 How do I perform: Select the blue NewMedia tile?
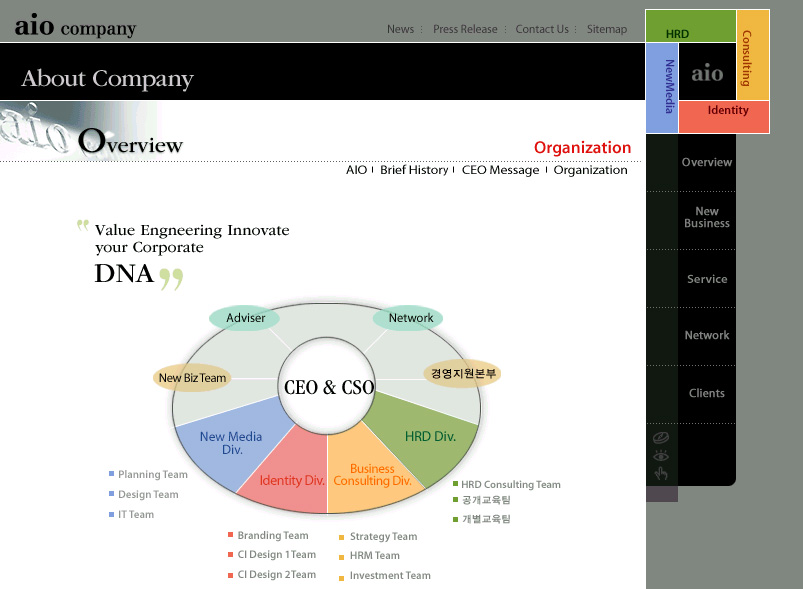pos(662,88)
